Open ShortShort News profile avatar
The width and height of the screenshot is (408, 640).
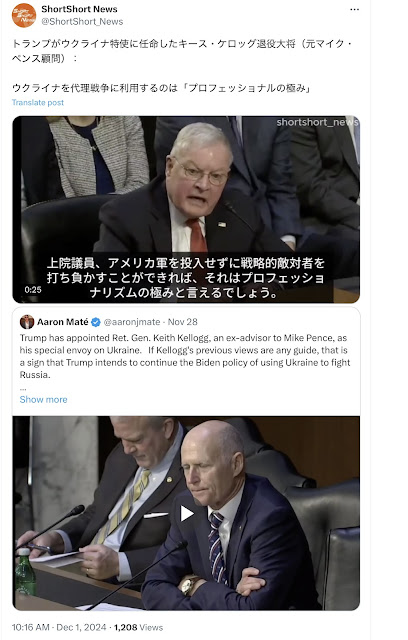(24, 15)
